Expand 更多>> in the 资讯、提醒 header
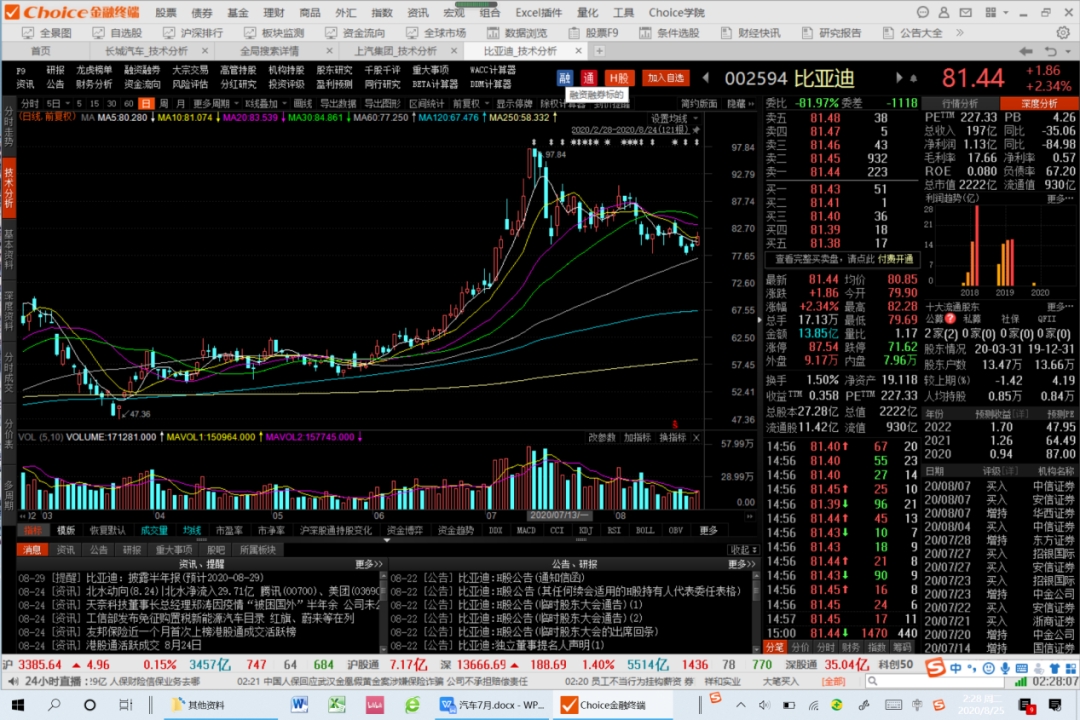 coord(368,564)
